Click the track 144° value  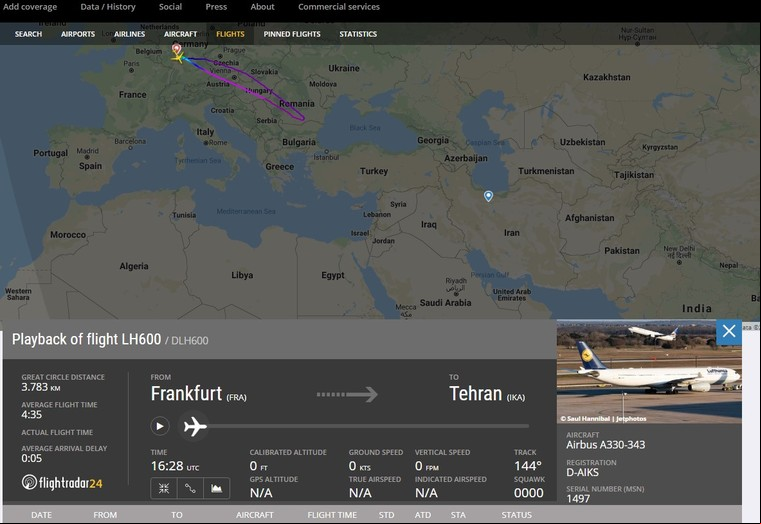tap(528, 466)
